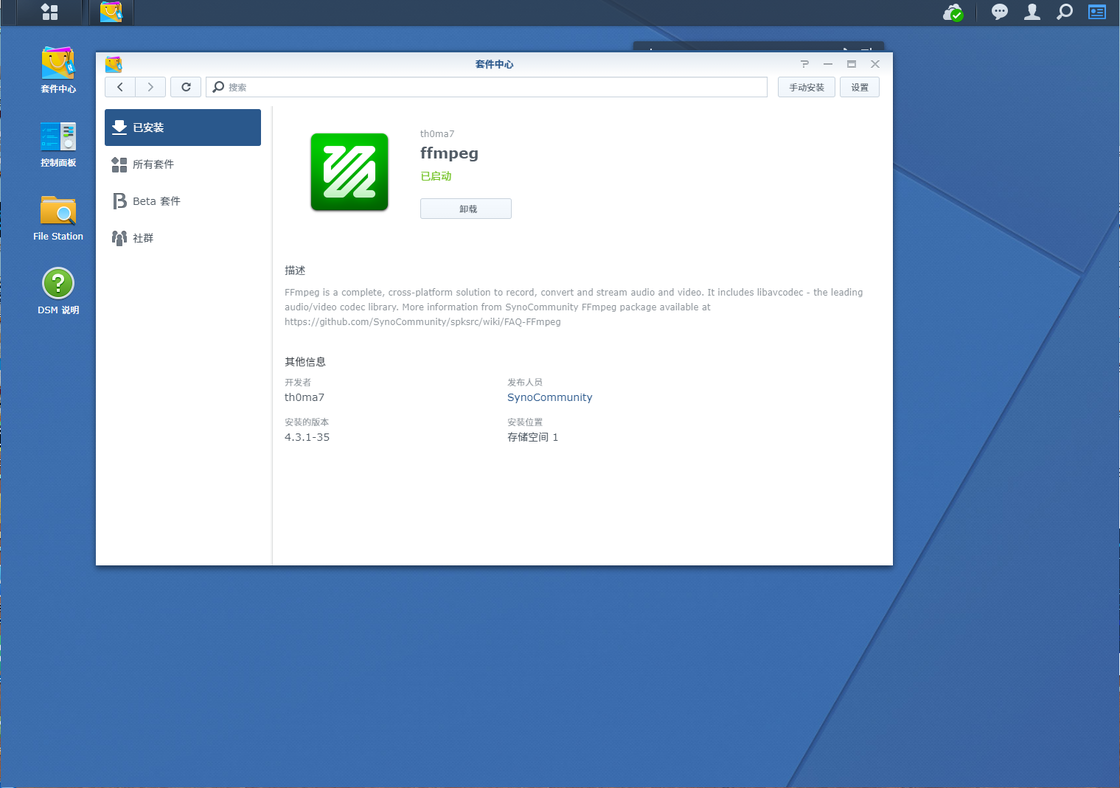Screen dimensions: 1120x788
Task: Click the ffmpeg green package icon
Action: [x=349, y=172]
